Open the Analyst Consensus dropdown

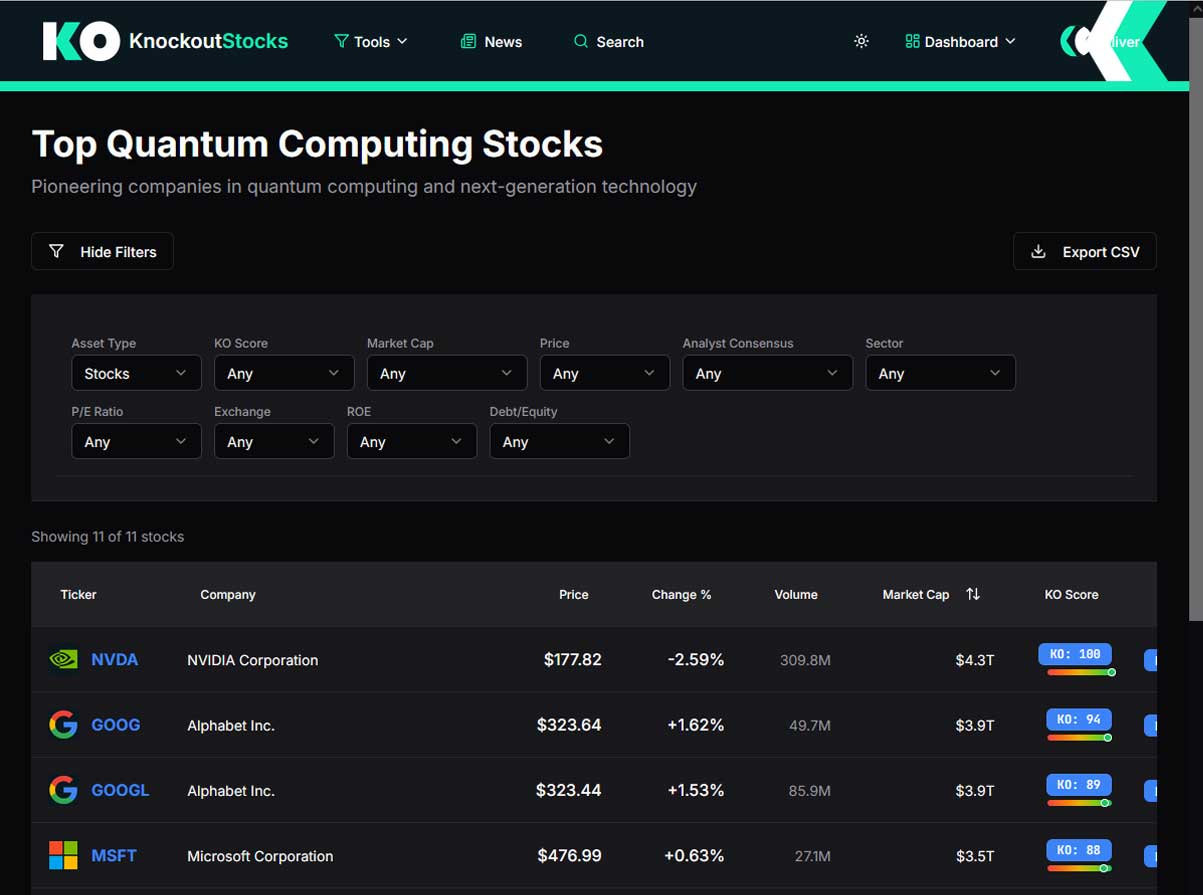(x=766, y=372)
